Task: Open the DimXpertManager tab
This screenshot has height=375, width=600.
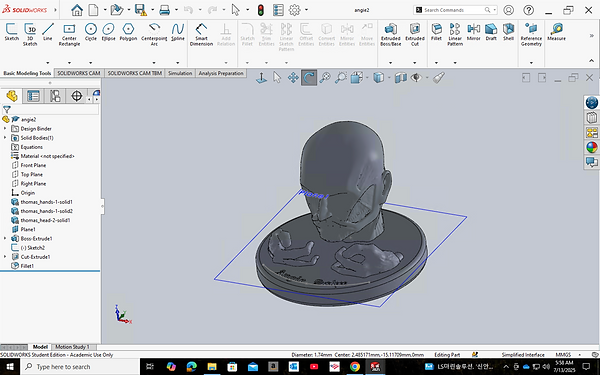Action: pyautogui.click(x=77, y=96)
